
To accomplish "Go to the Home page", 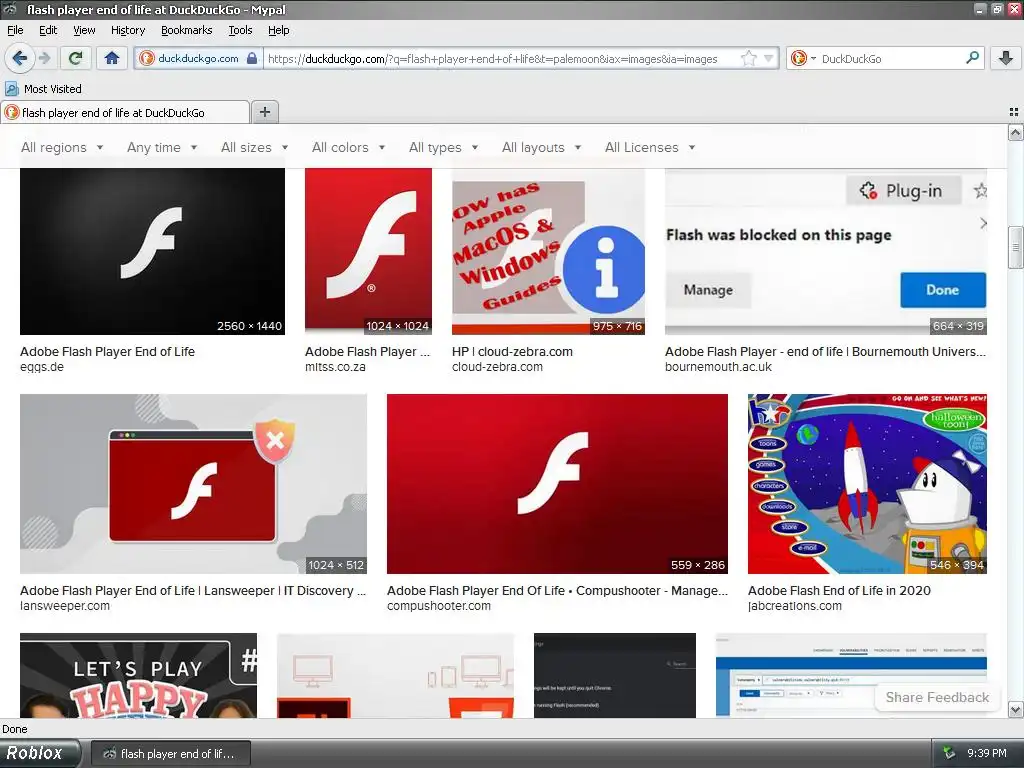I will 112,59.
